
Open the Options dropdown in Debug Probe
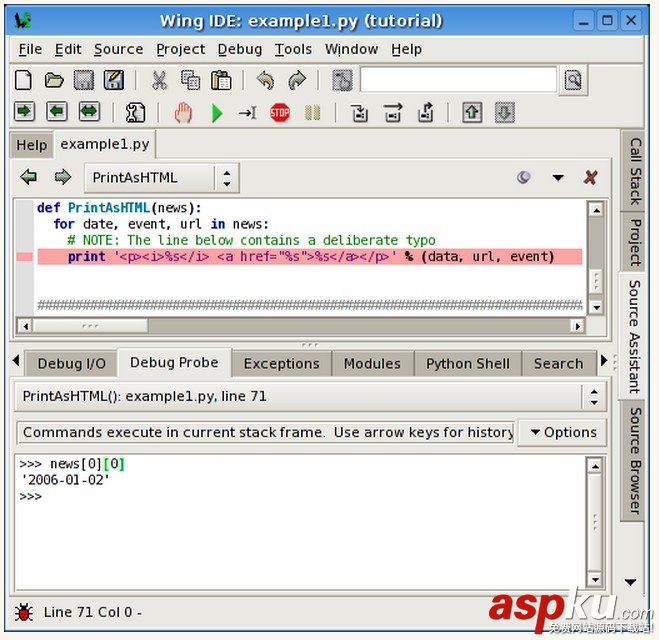click(x=563, y=432)
